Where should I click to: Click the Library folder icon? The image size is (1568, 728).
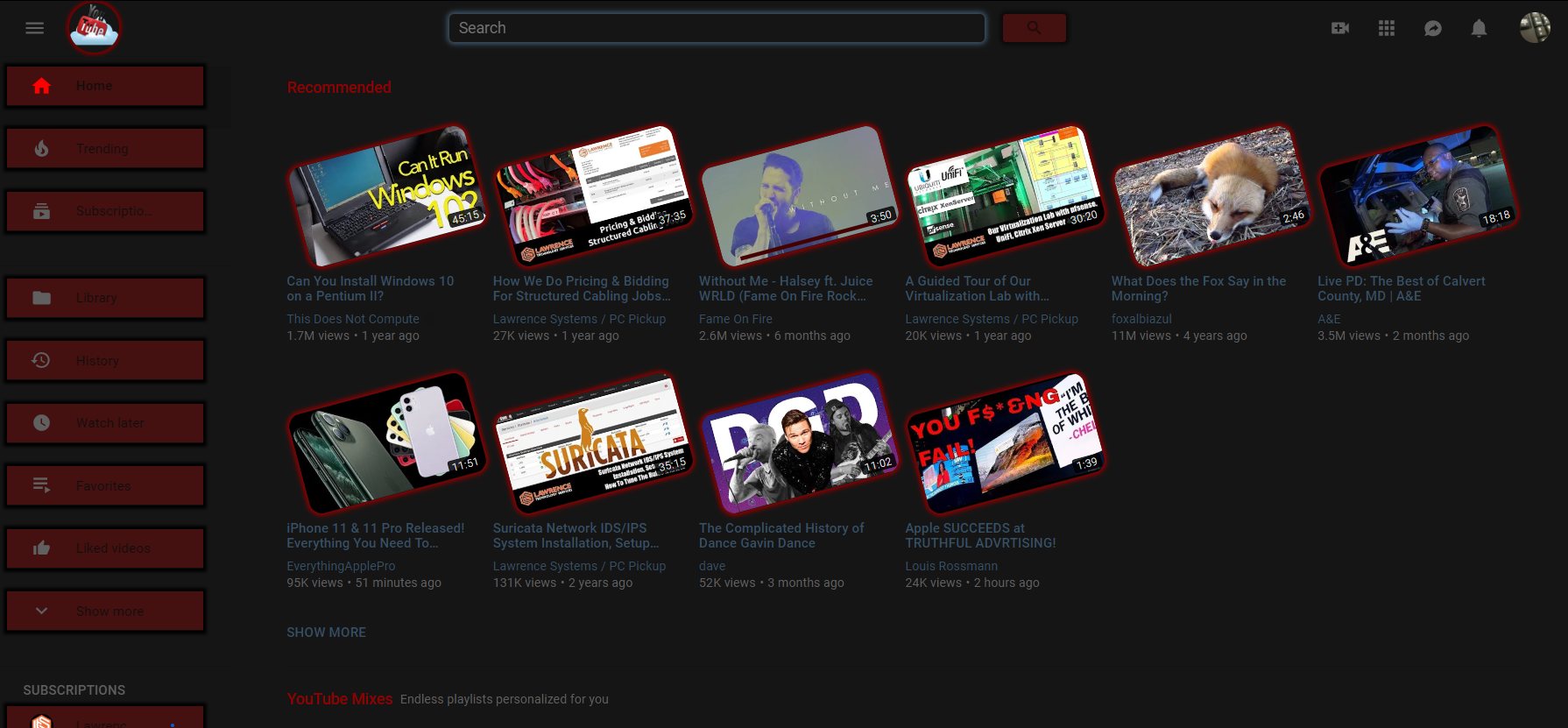point(41,298)
